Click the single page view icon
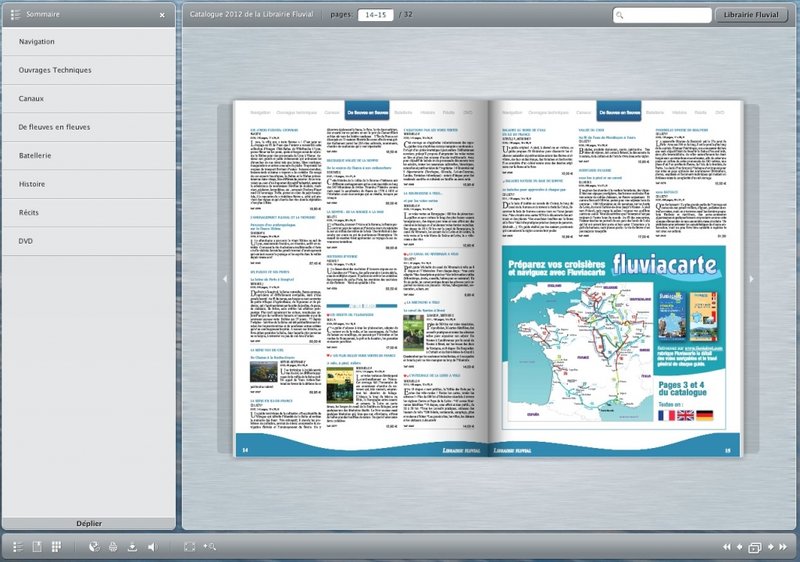The image size is (800, 562). point(37,547)
